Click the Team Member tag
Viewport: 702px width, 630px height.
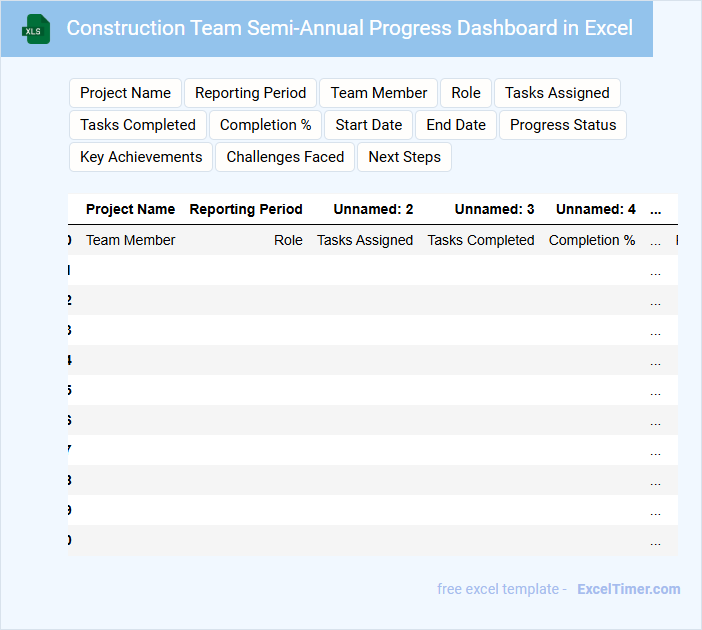[379, 93]
